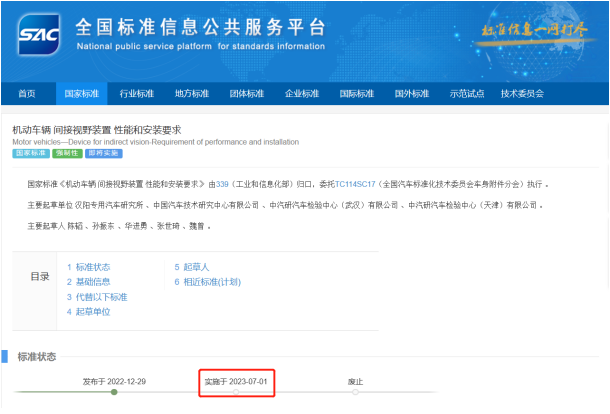Open 示范试点 navigation item

click(467, 94)
